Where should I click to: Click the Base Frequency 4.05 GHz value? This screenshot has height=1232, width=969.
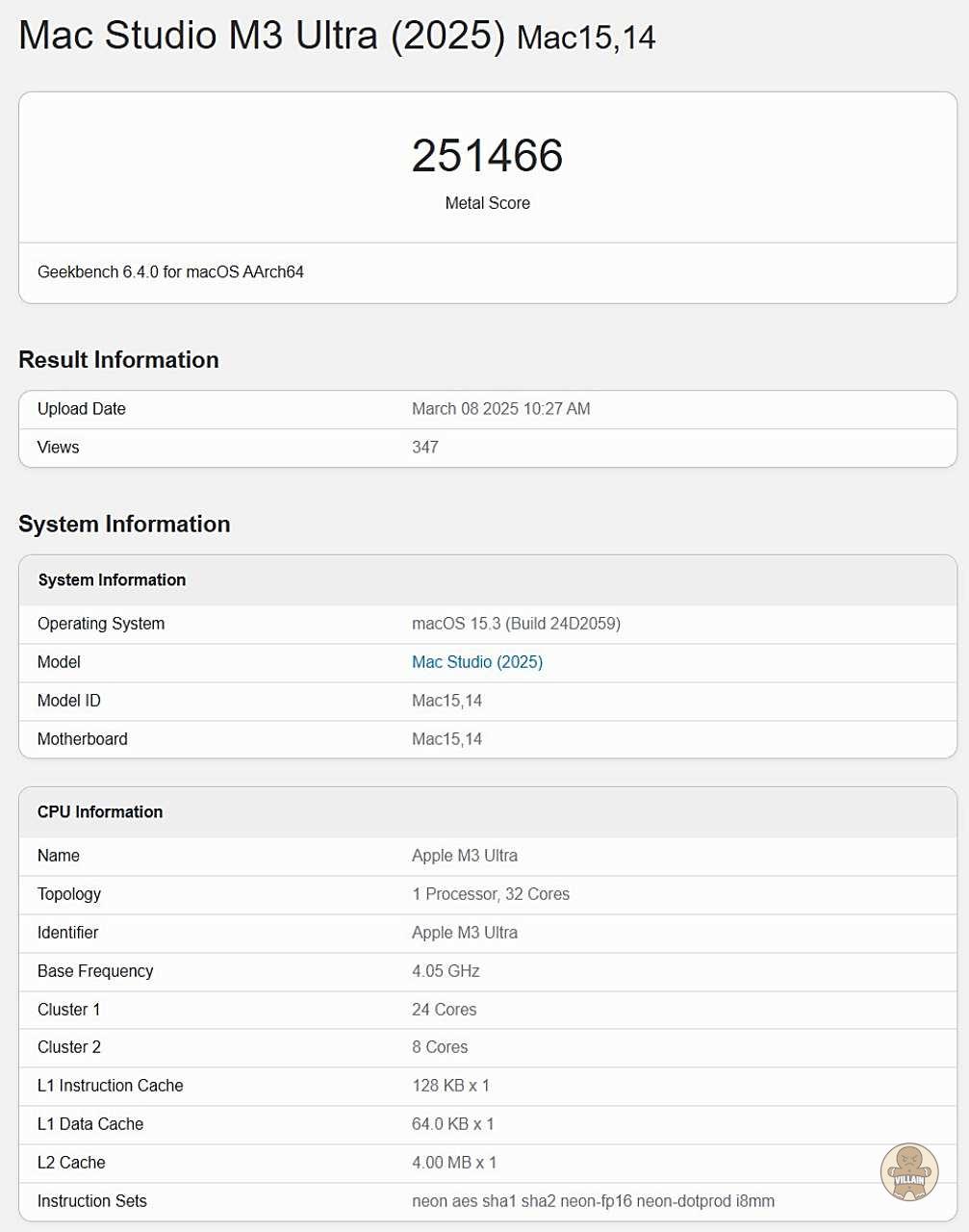[x=446, y=971]
